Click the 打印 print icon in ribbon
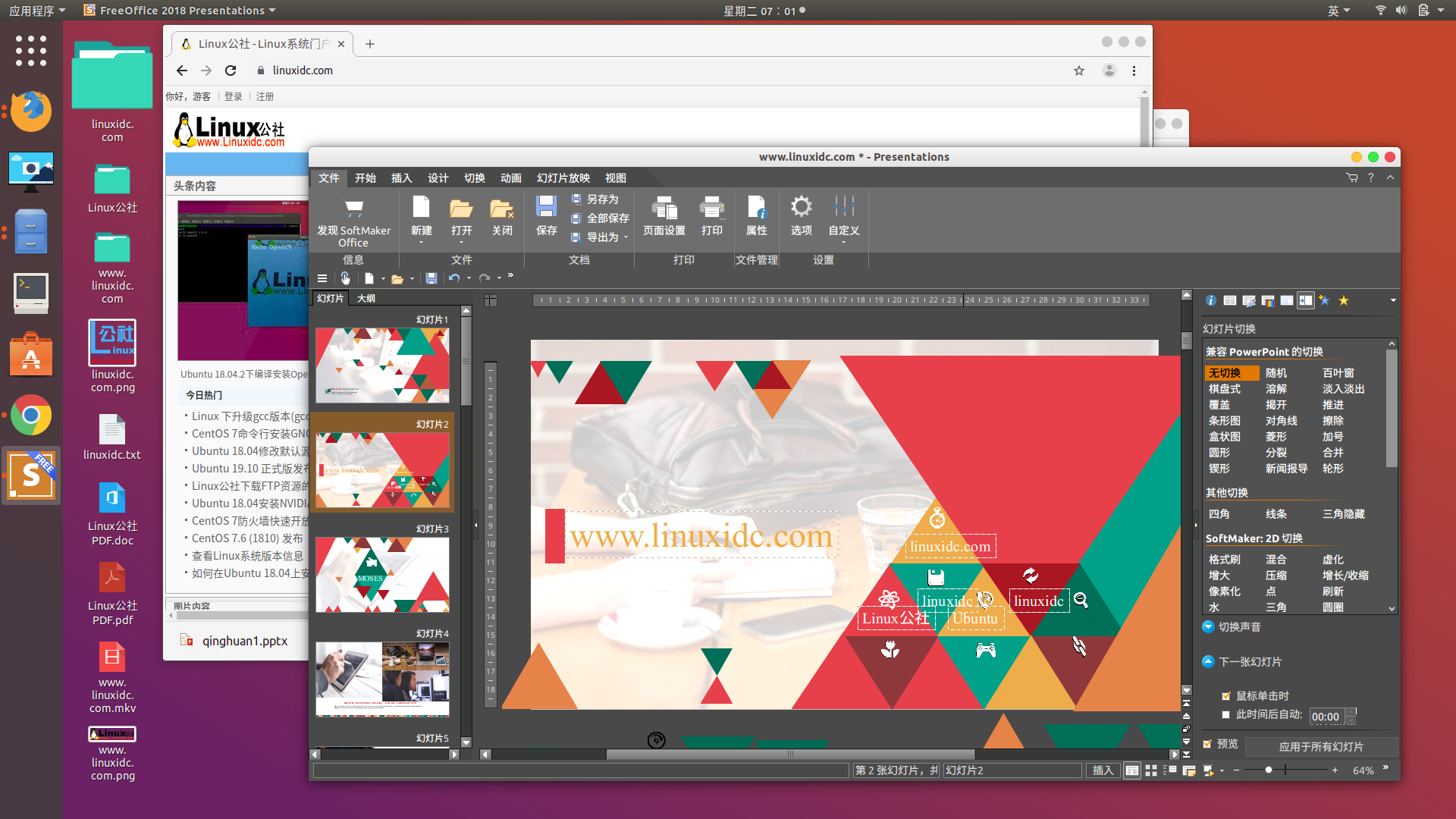 pyautogui.click(x=711, y=208)
